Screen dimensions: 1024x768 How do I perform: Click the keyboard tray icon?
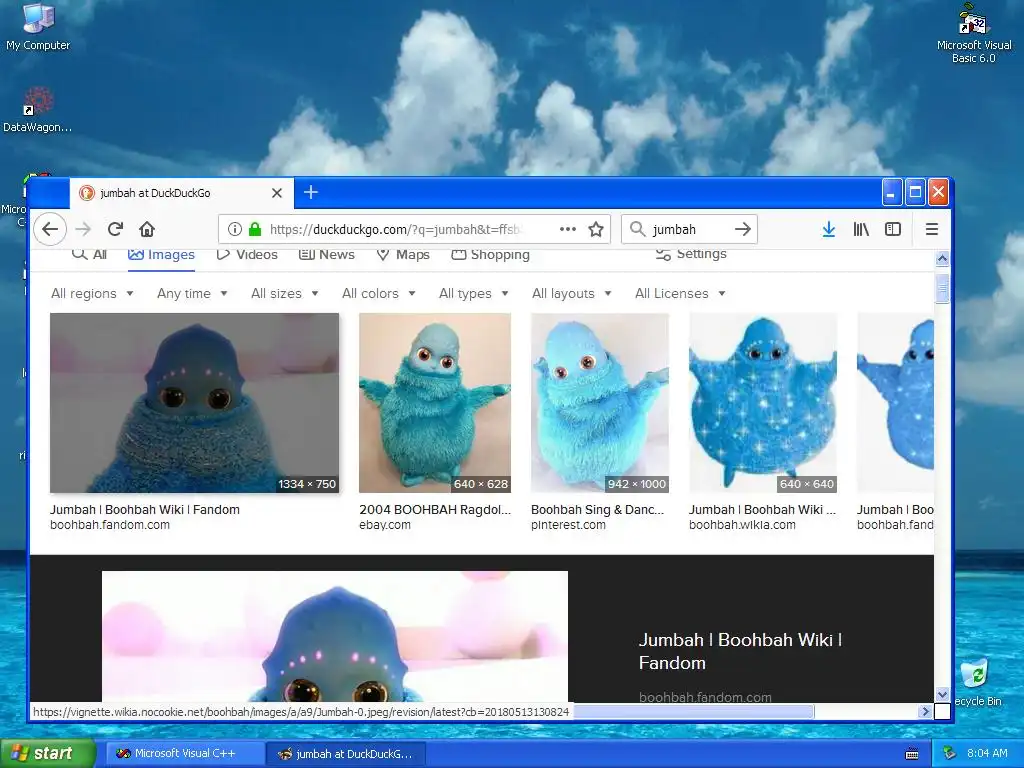click(x=912, y=754)
